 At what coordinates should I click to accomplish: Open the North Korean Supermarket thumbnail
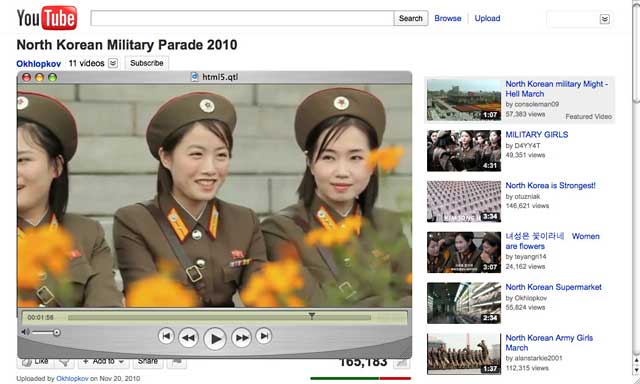click(x=464, y=303)
